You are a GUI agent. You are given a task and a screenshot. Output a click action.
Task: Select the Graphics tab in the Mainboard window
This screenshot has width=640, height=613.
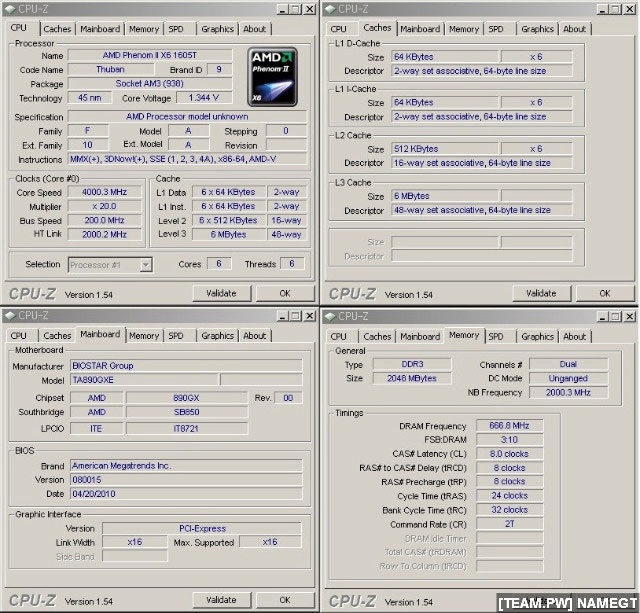tap(217, 336)
